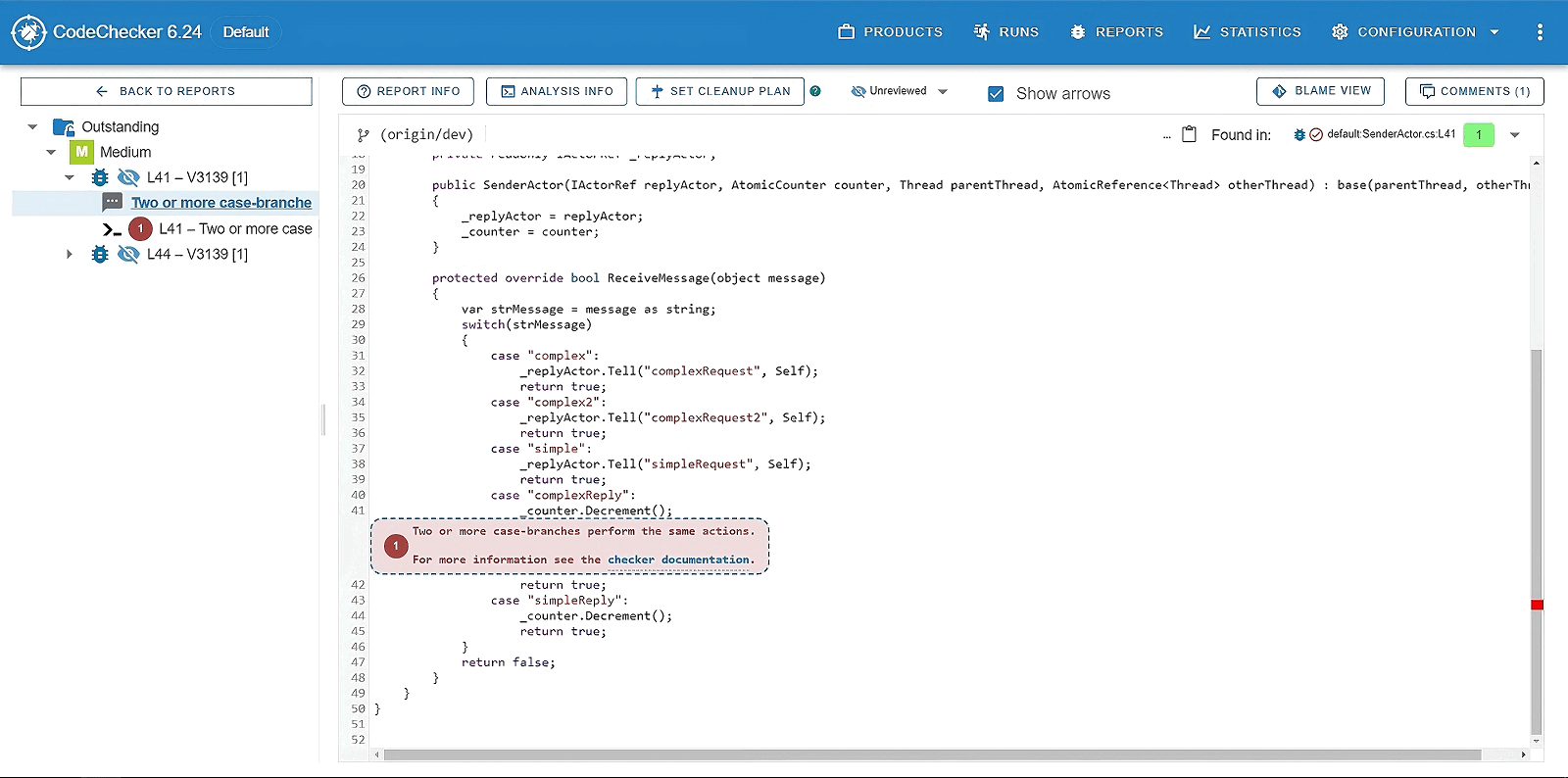Toggle the eye icon on the L41 report
This screenshot has height=778, width=1568.
coord(128,177)
